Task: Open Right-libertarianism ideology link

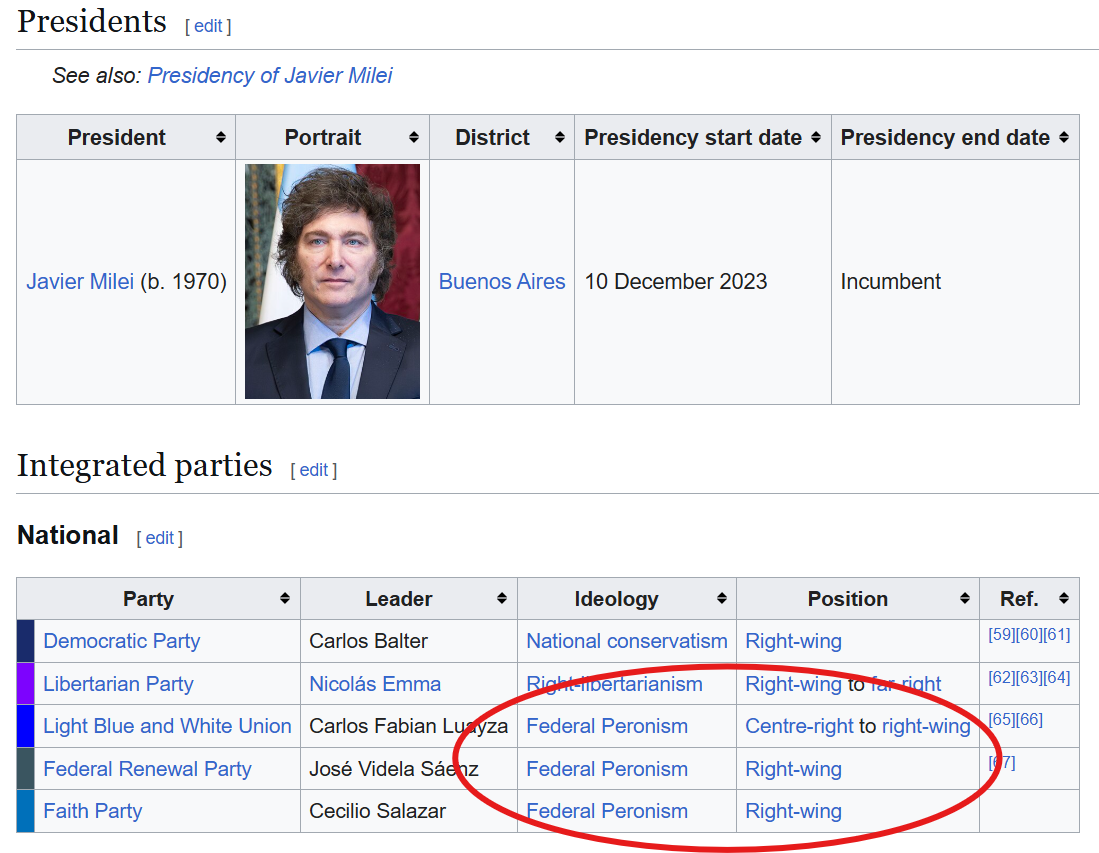Action: pyautogui.click(x=614, y=683)
